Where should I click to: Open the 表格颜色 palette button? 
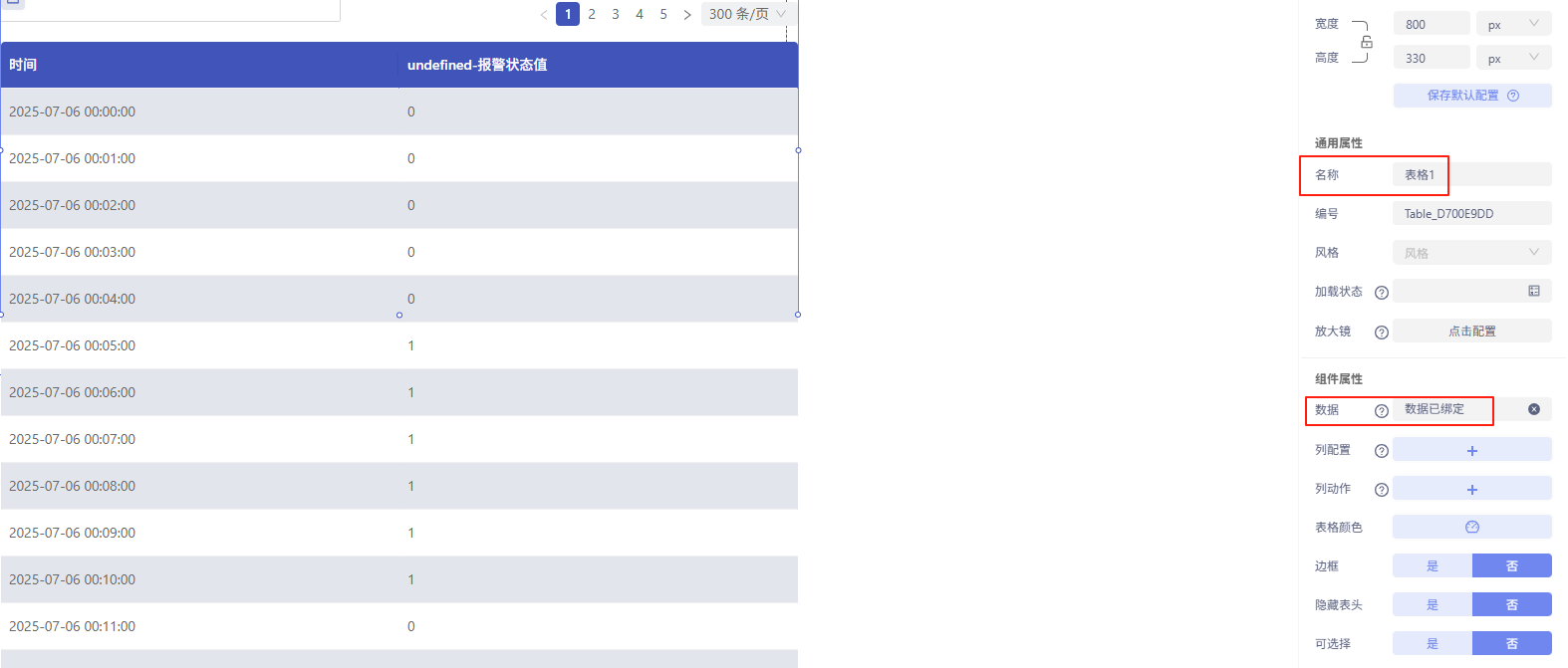pyautogui.click(x=1472, y=527)
